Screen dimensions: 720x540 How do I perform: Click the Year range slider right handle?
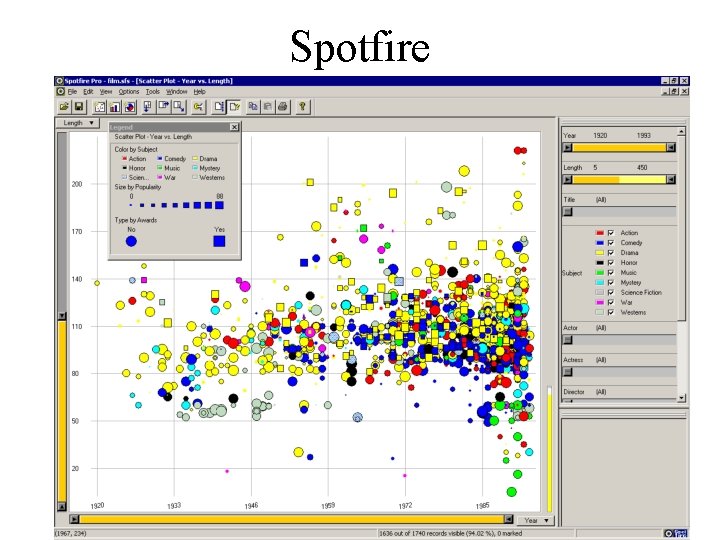click(671, 147)
